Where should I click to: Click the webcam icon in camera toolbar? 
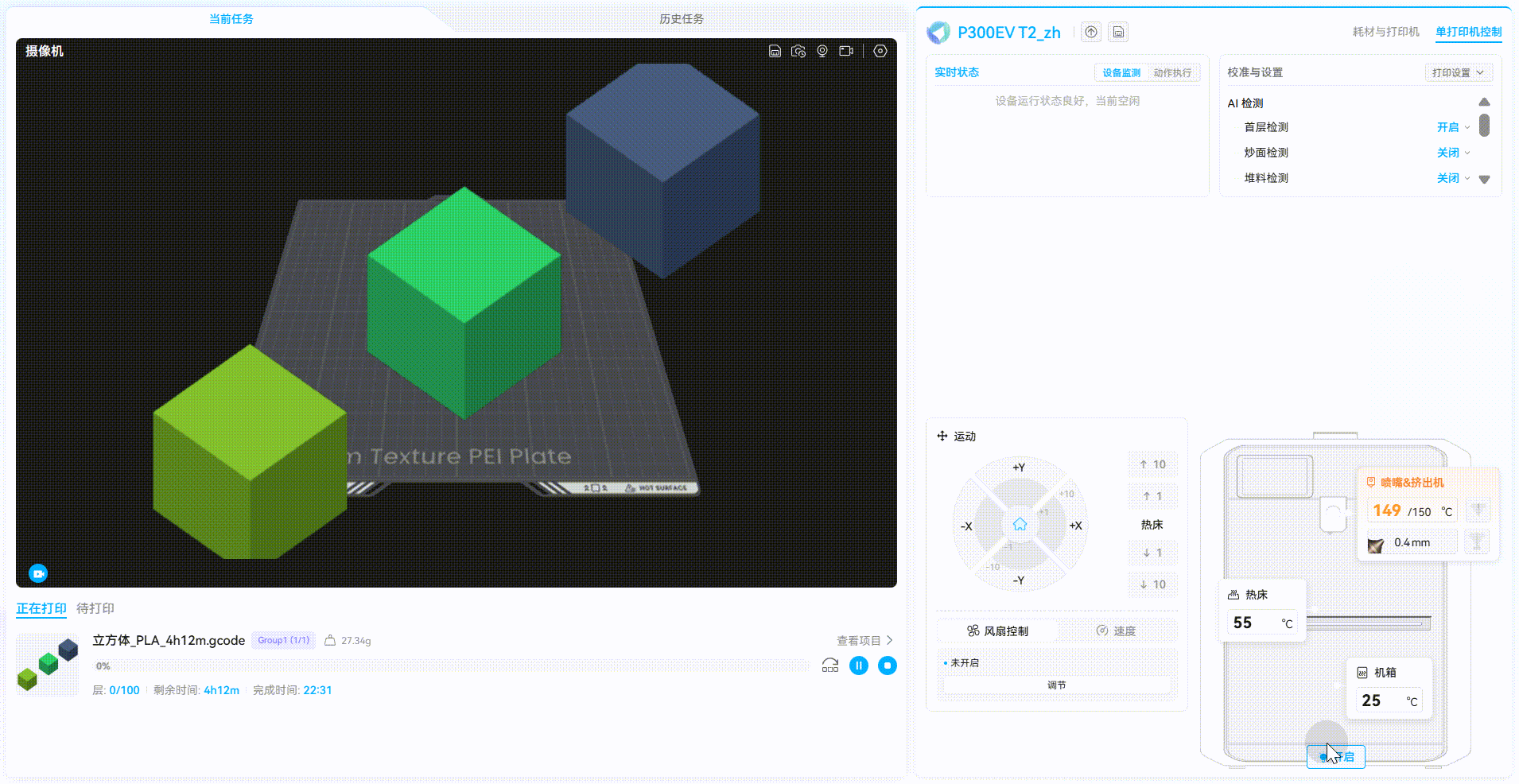click(x=822, y=51)
